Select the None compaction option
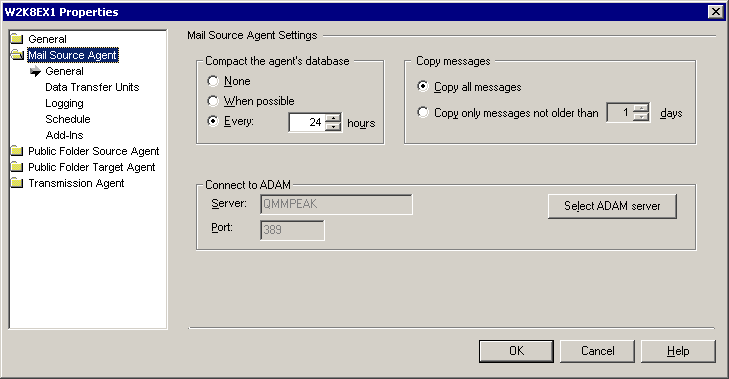This screenshot has width=729, height=379. coord(213,81)
